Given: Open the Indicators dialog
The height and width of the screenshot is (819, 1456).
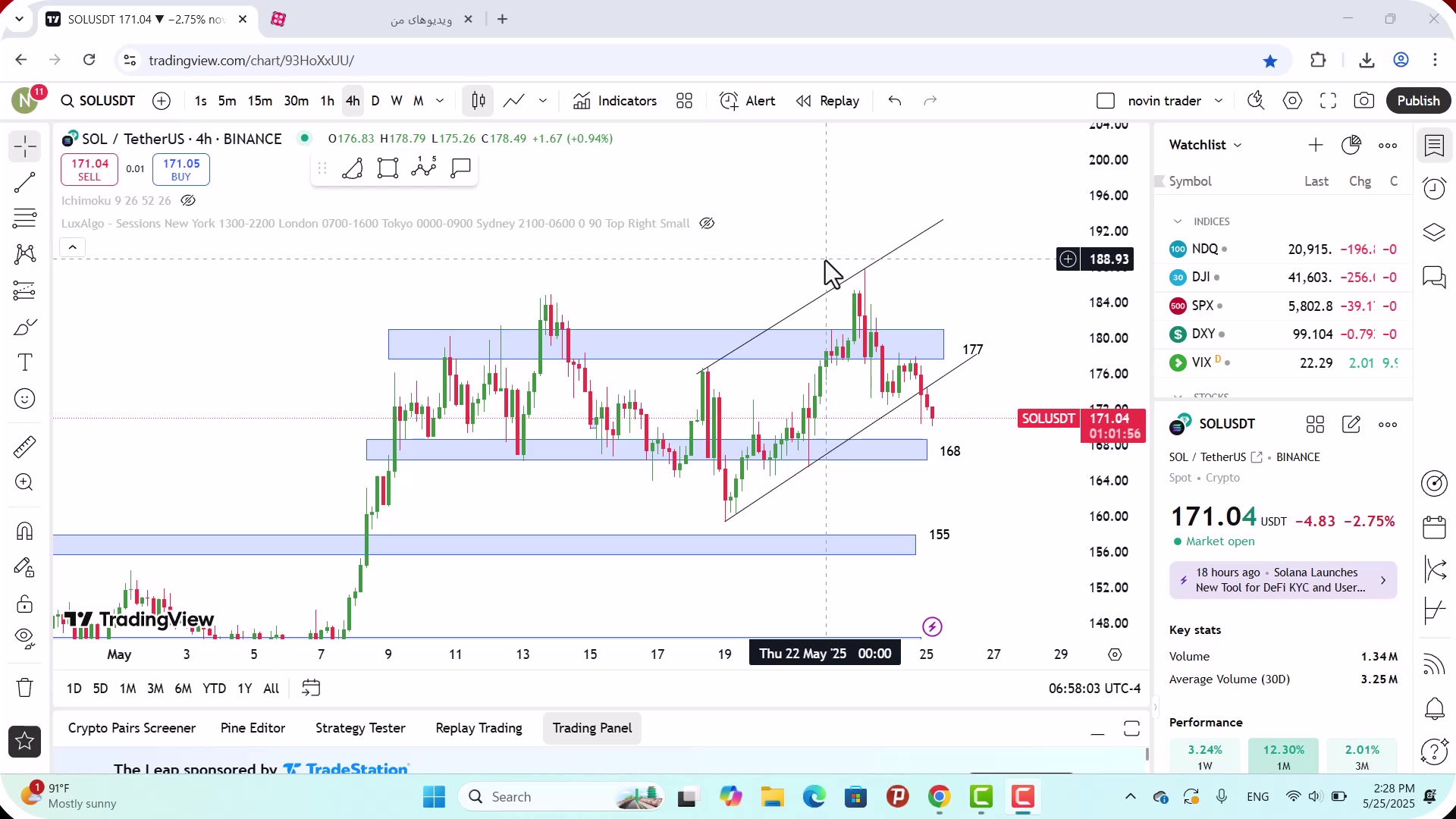Looking at the screenshot, I should tap(615, 101).
